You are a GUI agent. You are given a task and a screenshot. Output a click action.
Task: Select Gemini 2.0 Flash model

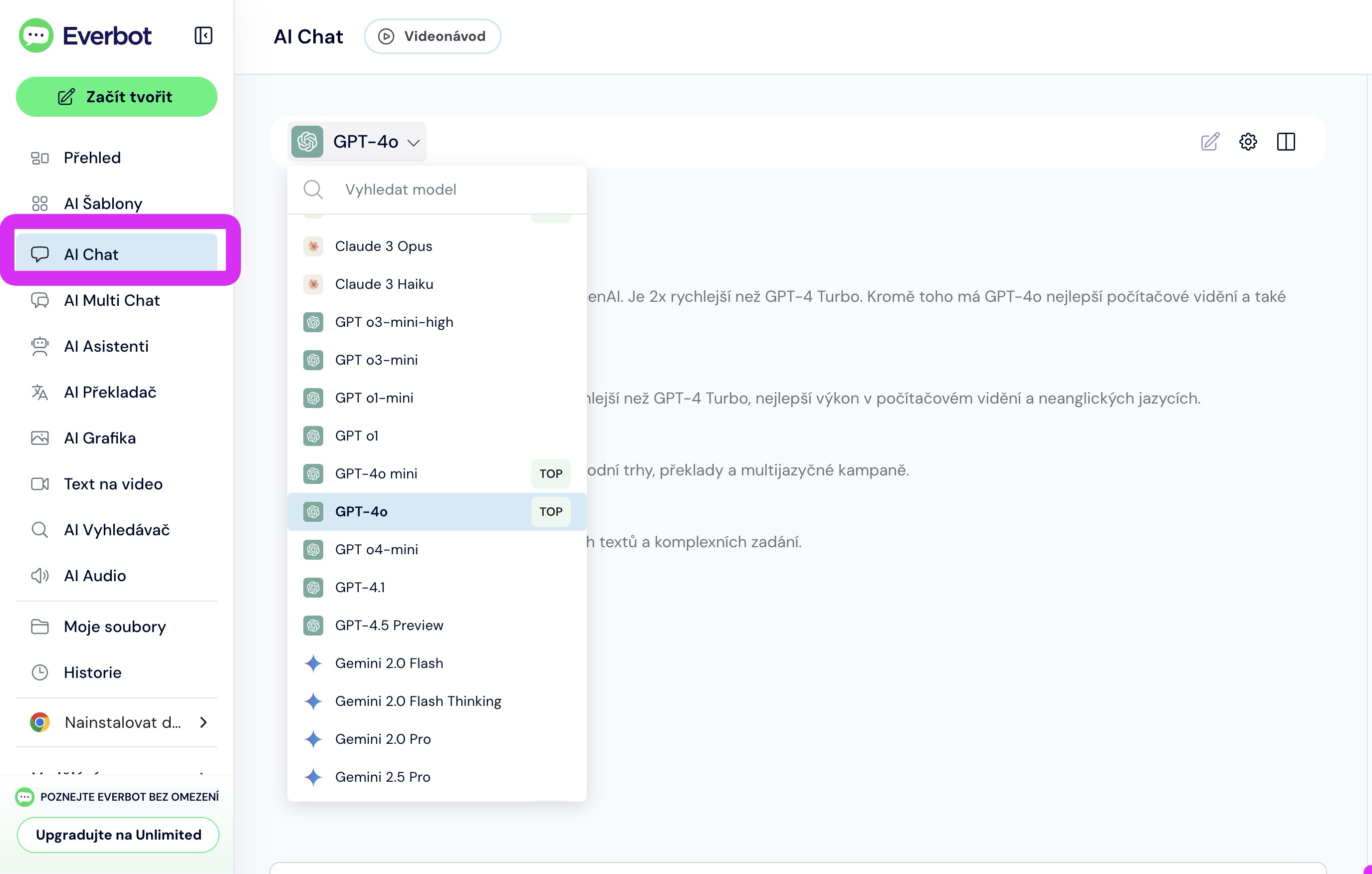pyautogui.click(x=437, y=662)
